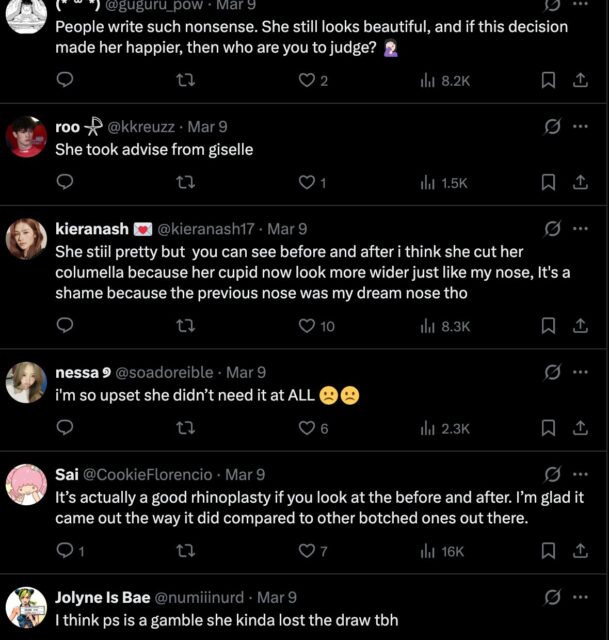Share the guguru_pow tweet

click(580, 80)
